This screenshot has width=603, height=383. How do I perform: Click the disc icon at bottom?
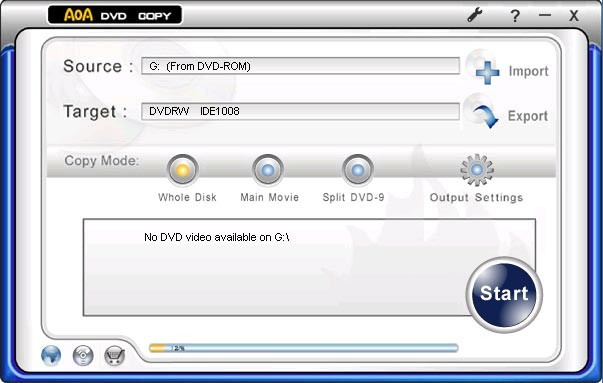point(83,355)
